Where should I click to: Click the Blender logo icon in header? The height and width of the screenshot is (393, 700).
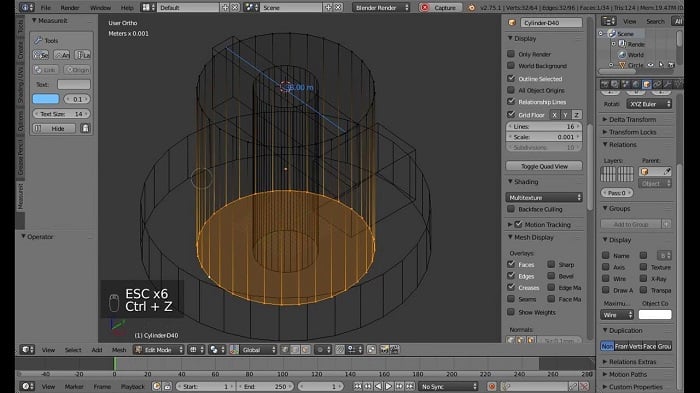pyautogui.click(x=471, y=8)
